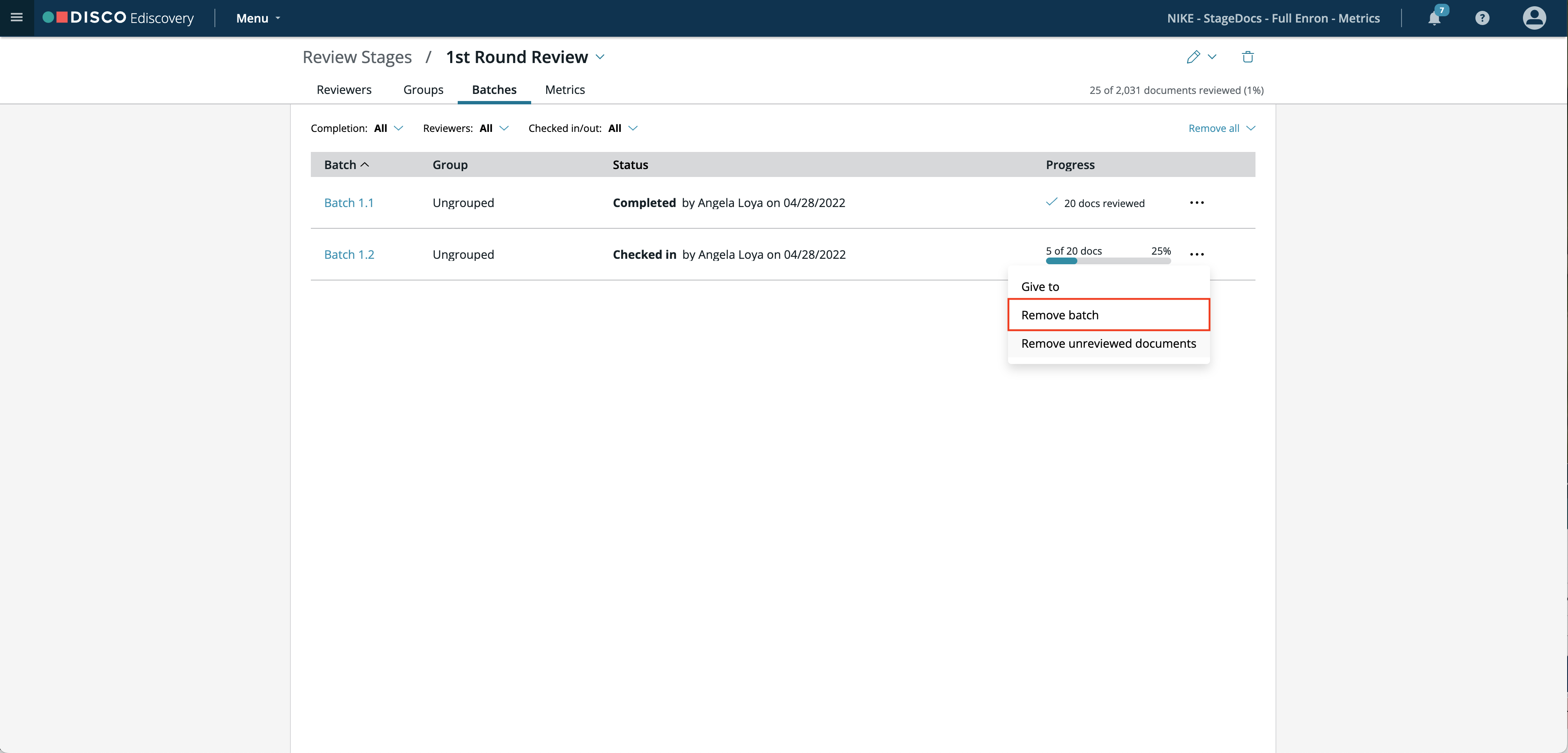Viewport: 1568px width, 753px height.
Task: Switch to the Groups tab
Action: [x=423, y=89]
